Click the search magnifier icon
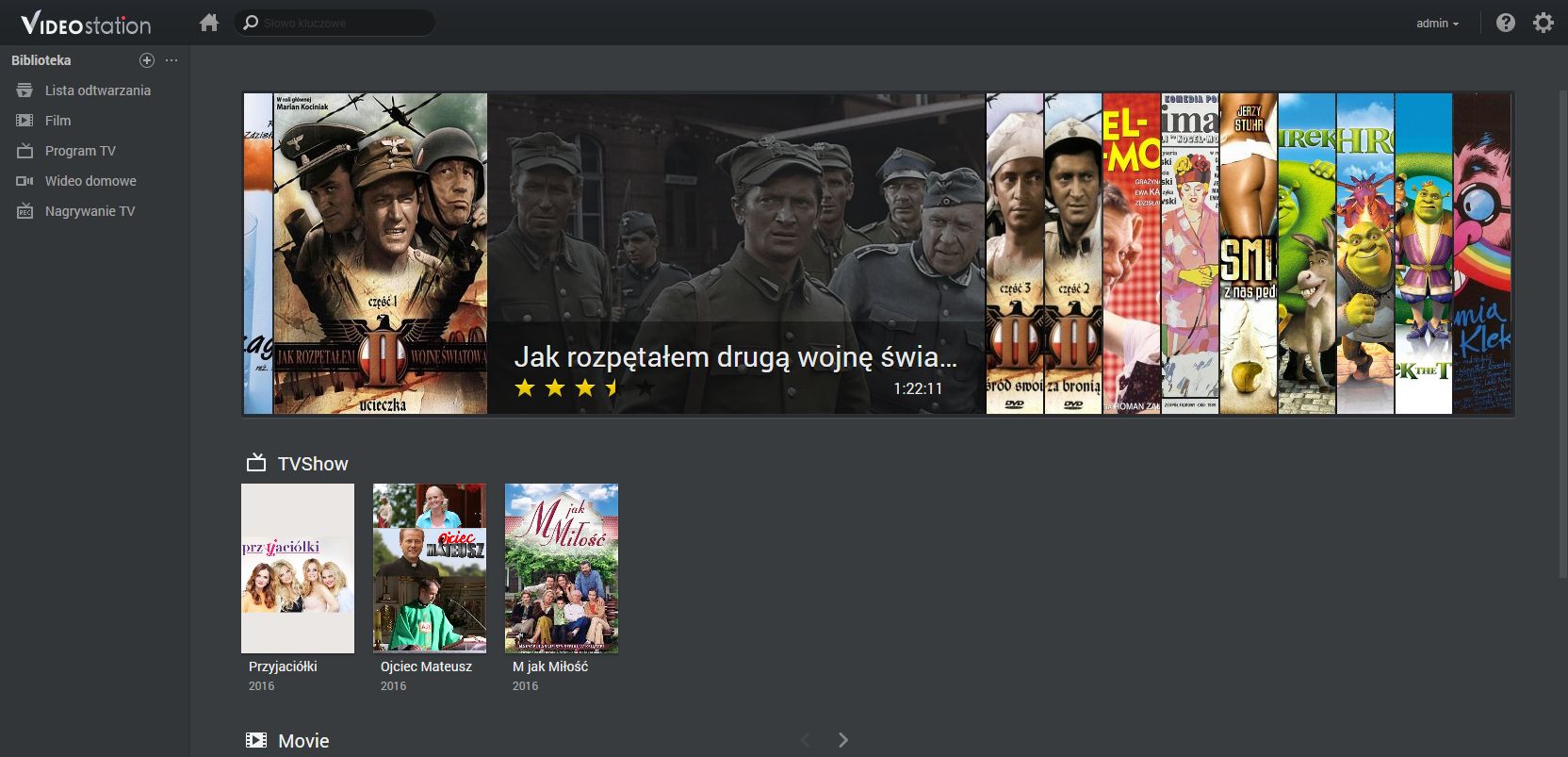 coord(251,22)
